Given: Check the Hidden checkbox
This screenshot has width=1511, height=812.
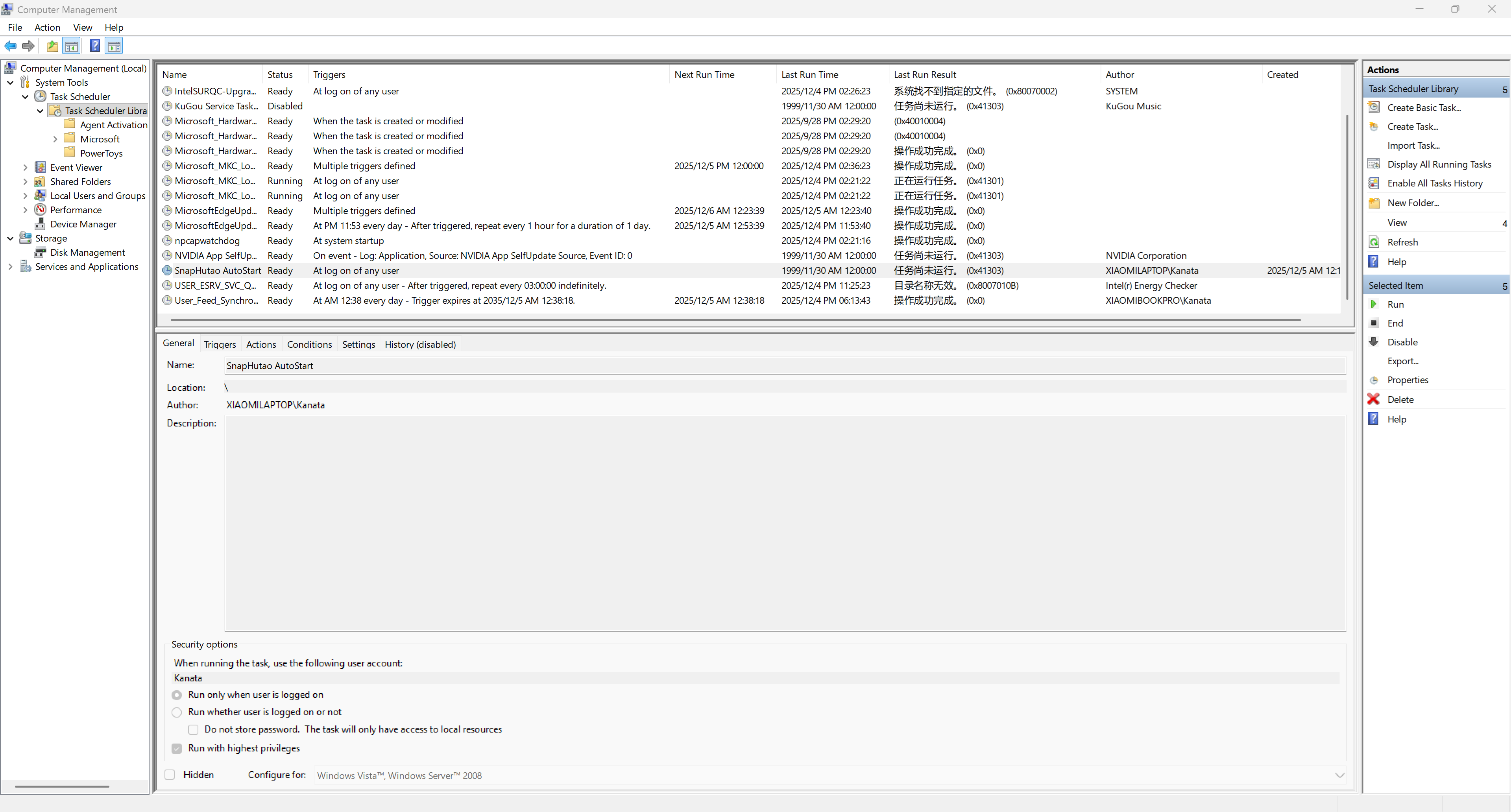Looking at the screenshot, I should point(170,775).
